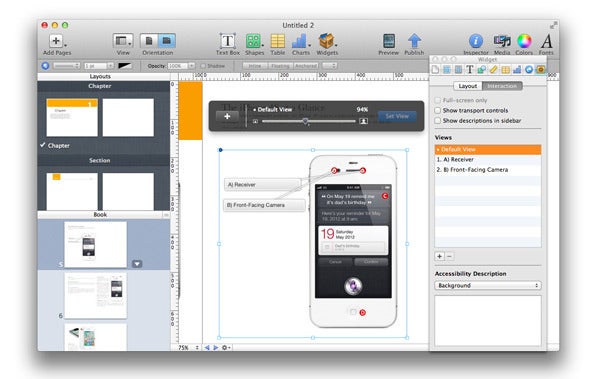Image resolution: width=606 pixels, height=379 pixels.
Task: Open the 75% zoom level dropdown
Action: coord(188,348)
